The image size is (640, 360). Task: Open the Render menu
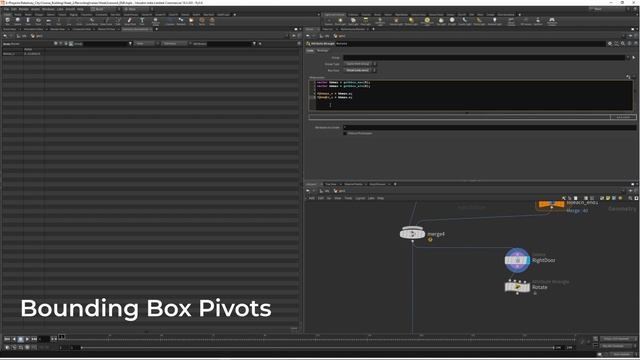click(x=24, y=9)
